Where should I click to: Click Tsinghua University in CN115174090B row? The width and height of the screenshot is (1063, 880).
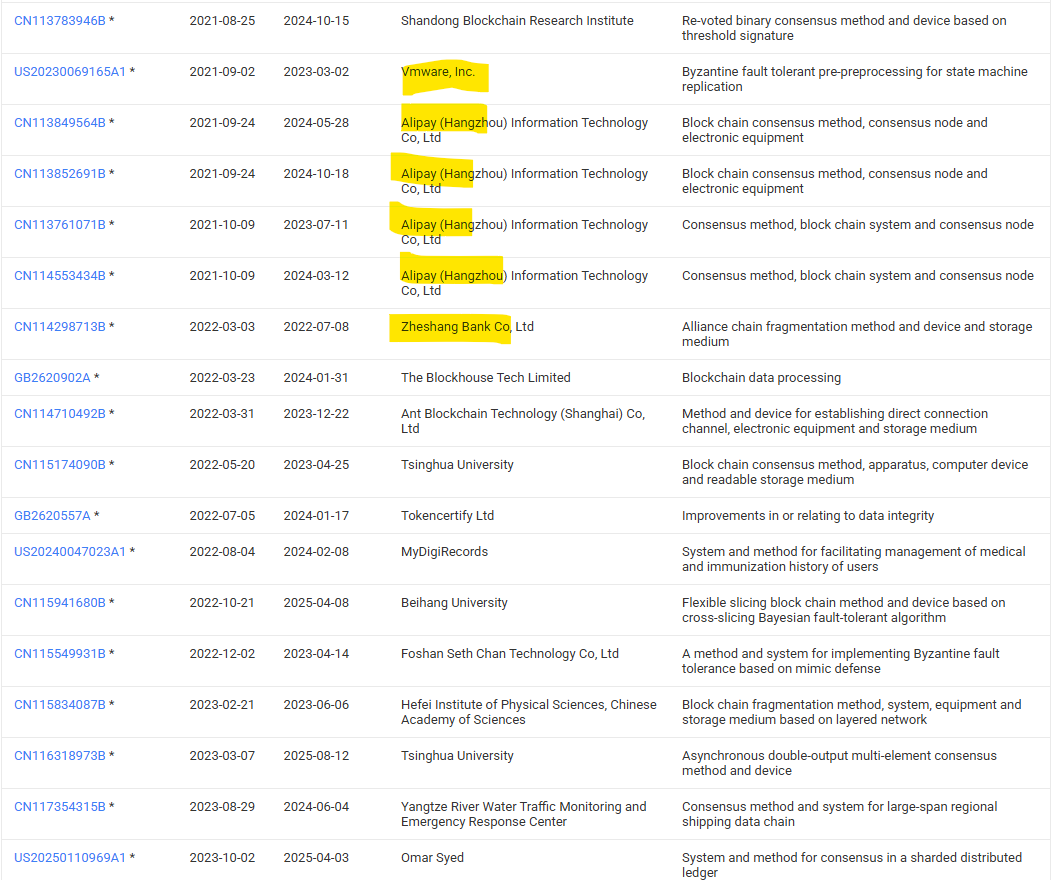[457, 464]
